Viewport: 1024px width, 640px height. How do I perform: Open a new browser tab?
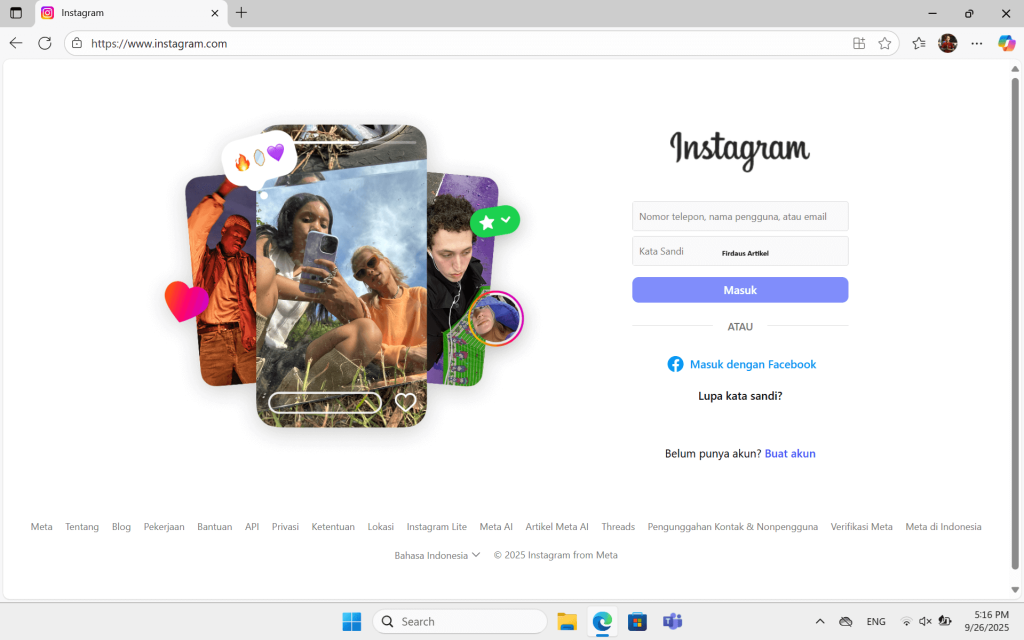pyautogui.click(x=241, y=13)
